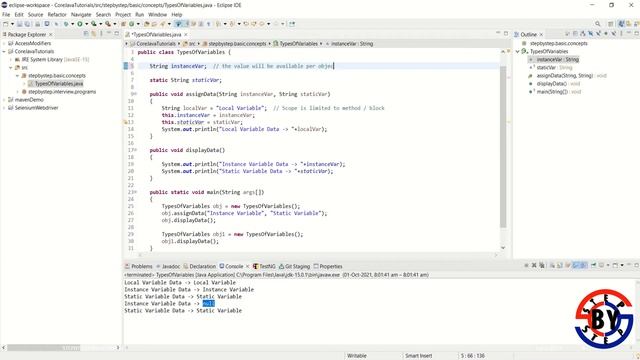Open the Source menu
Viewport: 640px width, 360px height.
(x=36, y=14)
